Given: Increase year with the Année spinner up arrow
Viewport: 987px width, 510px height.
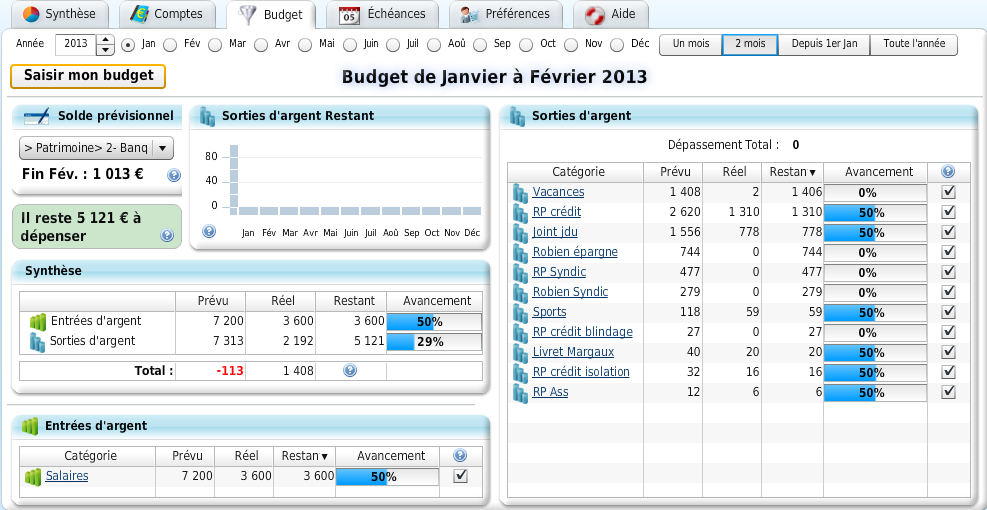Looking at the screenshot, I should pos(105,40).
